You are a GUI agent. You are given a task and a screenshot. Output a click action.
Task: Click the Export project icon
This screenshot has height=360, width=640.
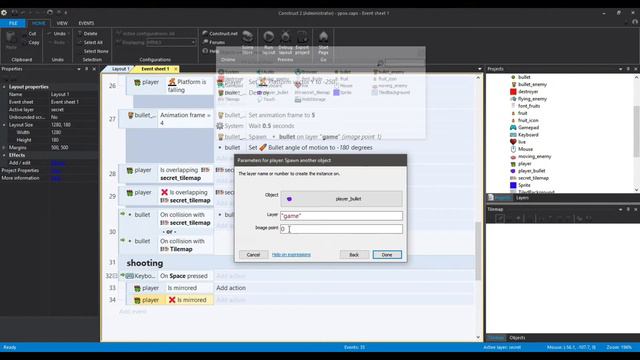tap(302, 37)
